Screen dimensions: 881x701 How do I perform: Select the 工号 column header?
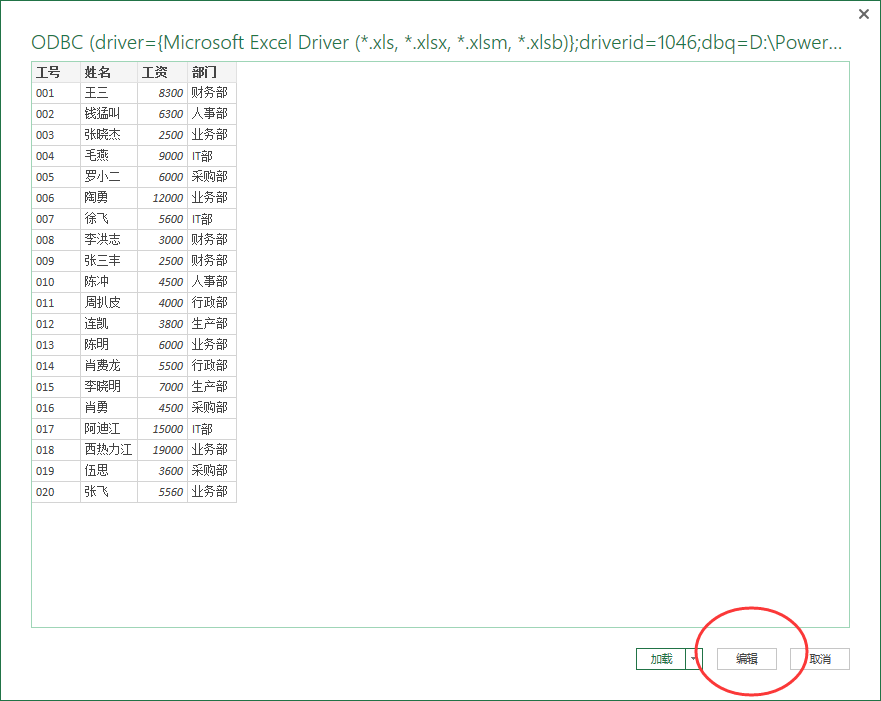point(55,72)
